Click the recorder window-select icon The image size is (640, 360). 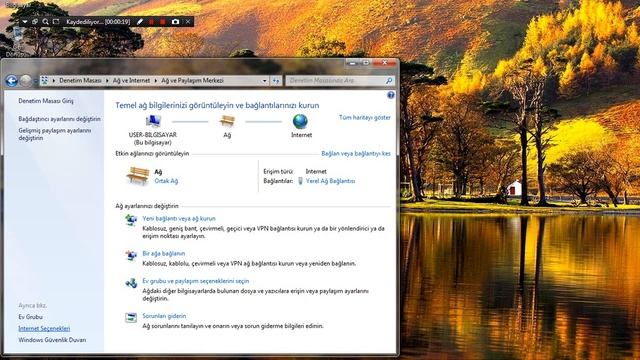35,22
